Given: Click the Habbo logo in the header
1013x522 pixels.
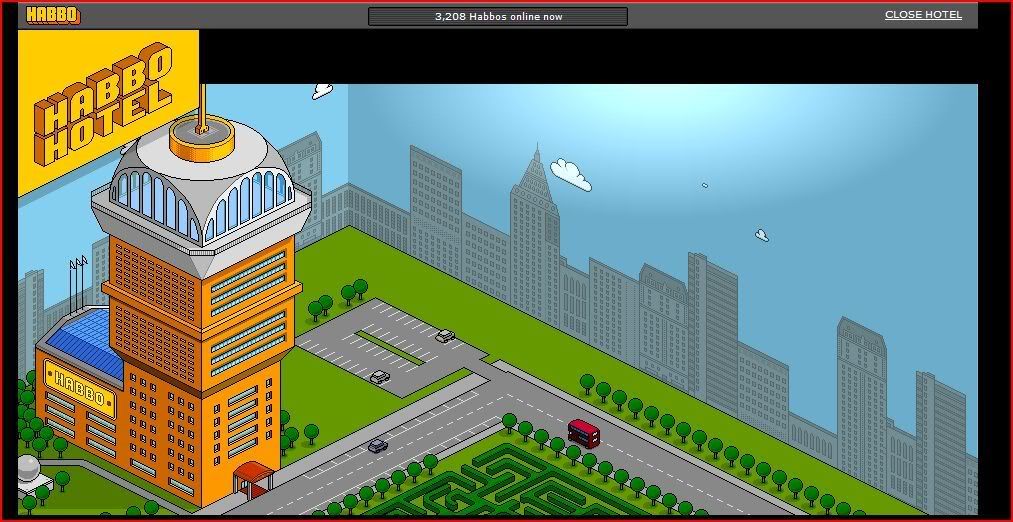Looking at the screenshot, I should (53, 15).
